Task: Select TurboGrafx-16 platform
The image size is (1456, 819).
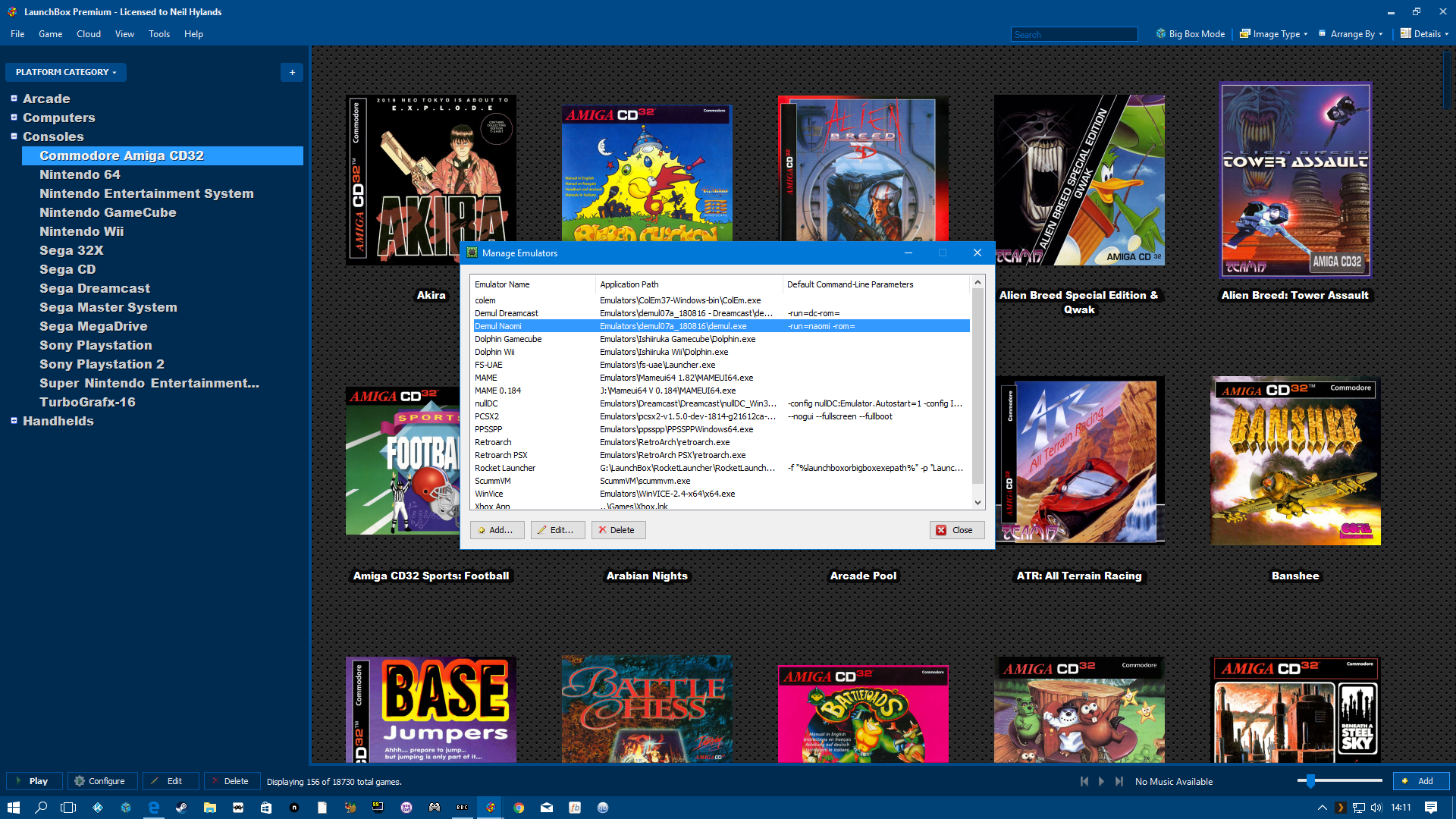Action: coord(87,402)
